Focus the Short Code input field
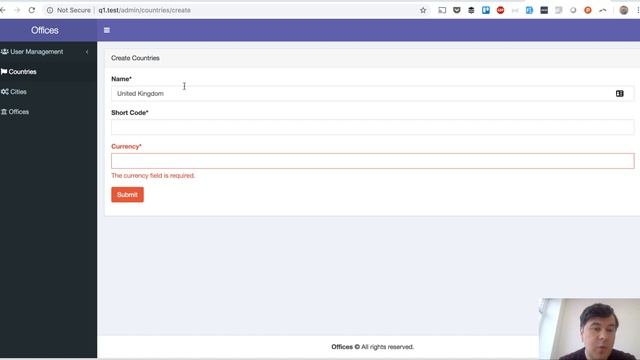This screenshot has width=640, height=360. coord(373,127)
